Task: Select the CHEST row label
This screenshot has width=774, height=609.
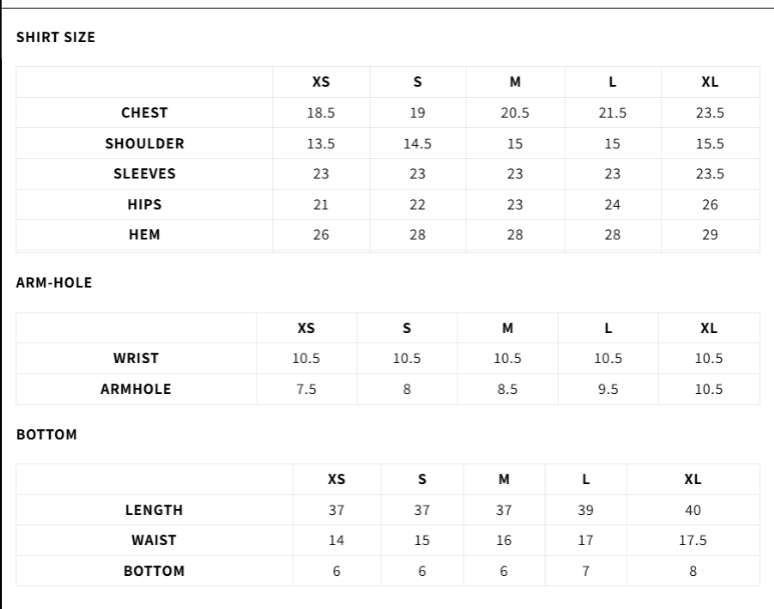Action: click(x=144, y=113)
